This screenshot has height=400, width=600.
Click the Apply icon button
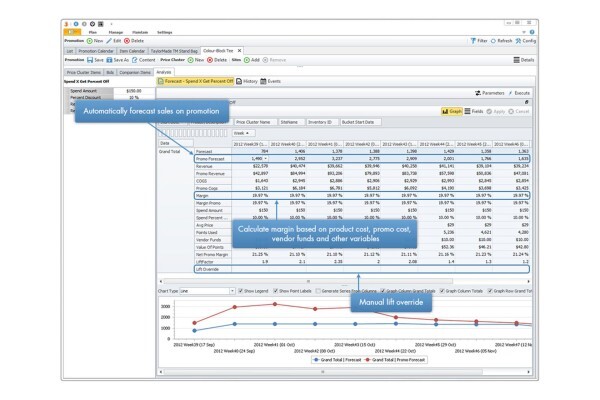coord(489,111)
